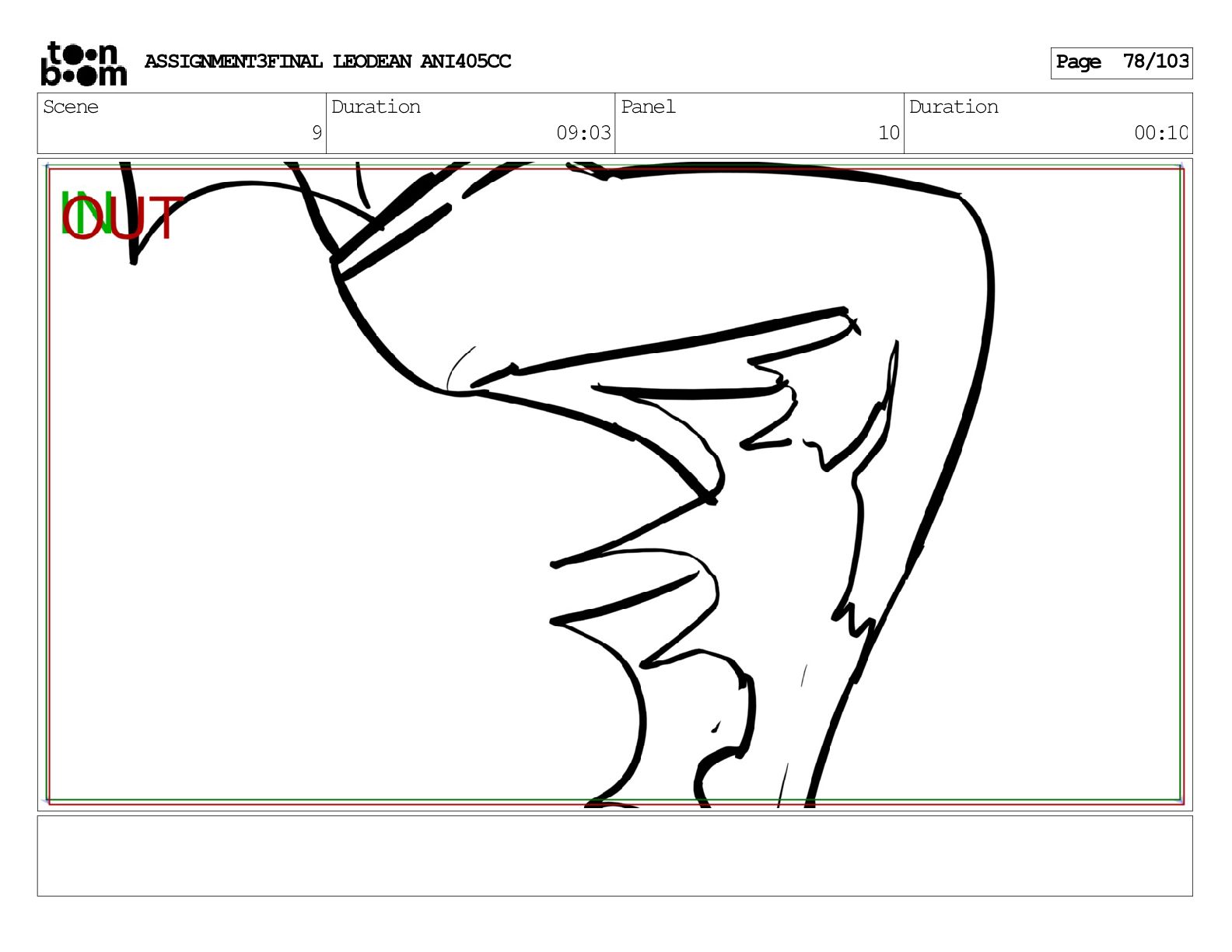Click the storyboard panel sketch drawing

click(614, 485)
